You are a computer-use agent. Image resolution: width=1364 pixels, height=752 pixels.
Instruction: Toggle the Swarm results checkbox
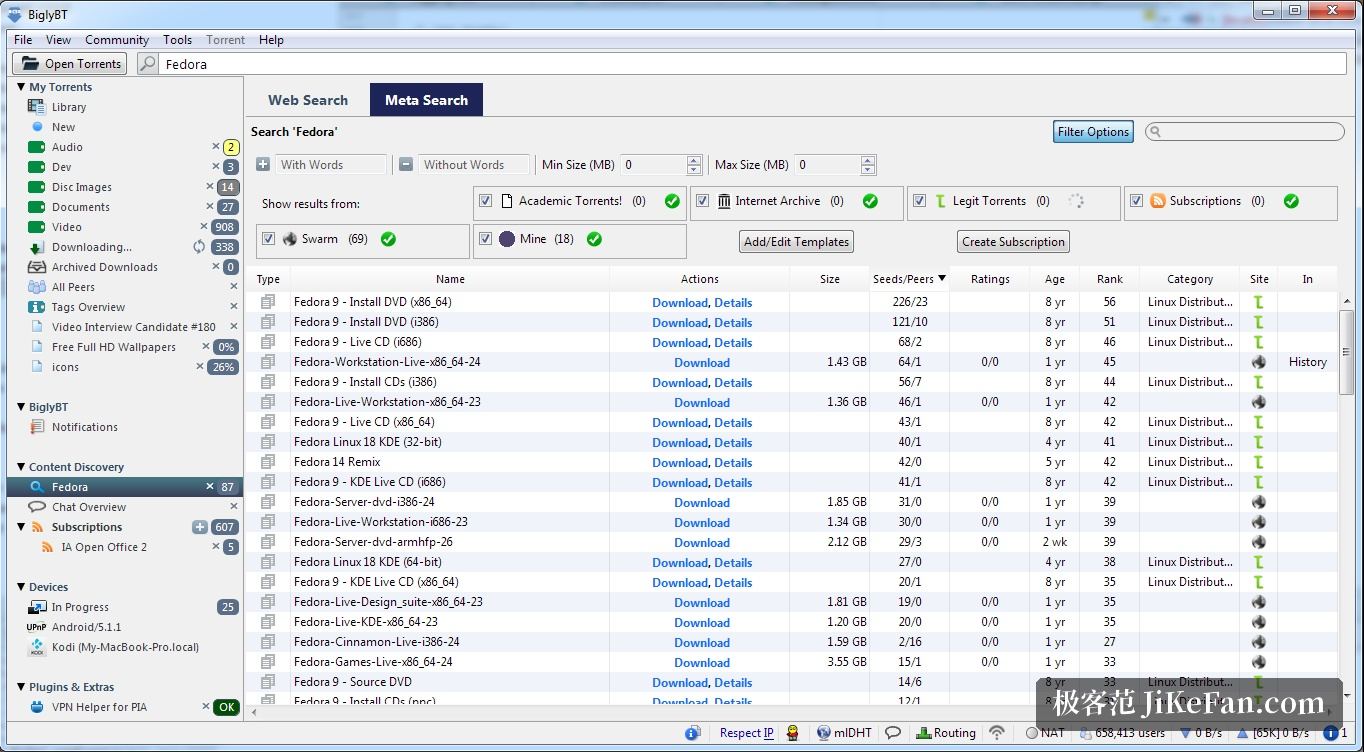[268, 239]
